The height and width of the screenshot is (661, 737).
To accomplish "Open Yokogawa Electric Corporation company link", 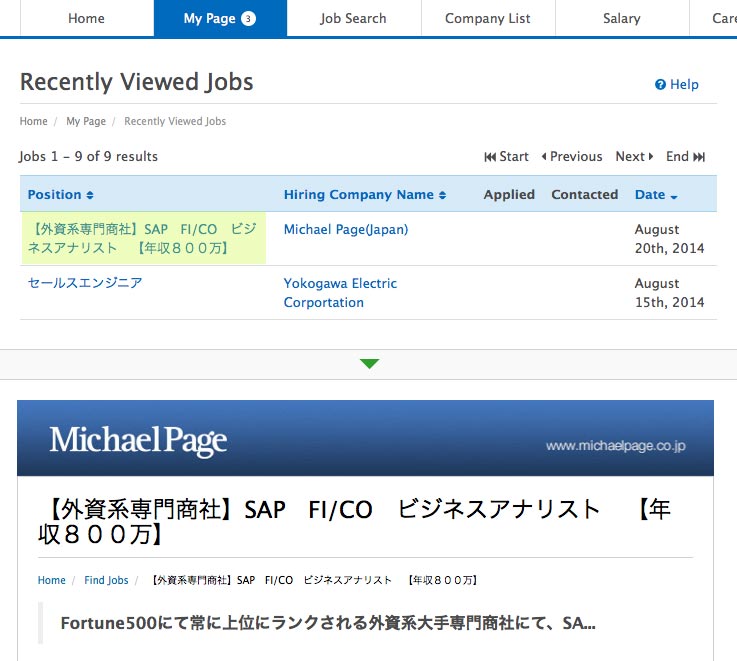I will pyautogui.click(x=340, y=292).
